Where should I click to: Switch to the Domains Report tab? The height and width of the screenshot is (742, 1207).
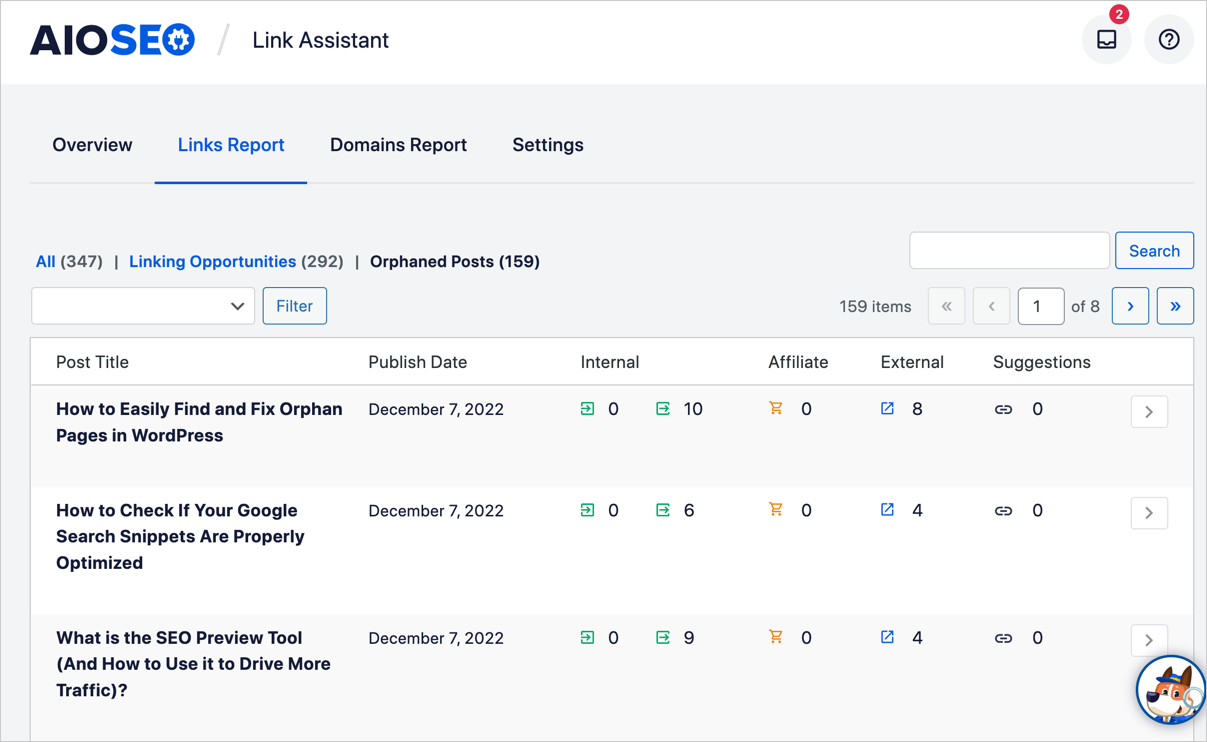pos(398,145)
